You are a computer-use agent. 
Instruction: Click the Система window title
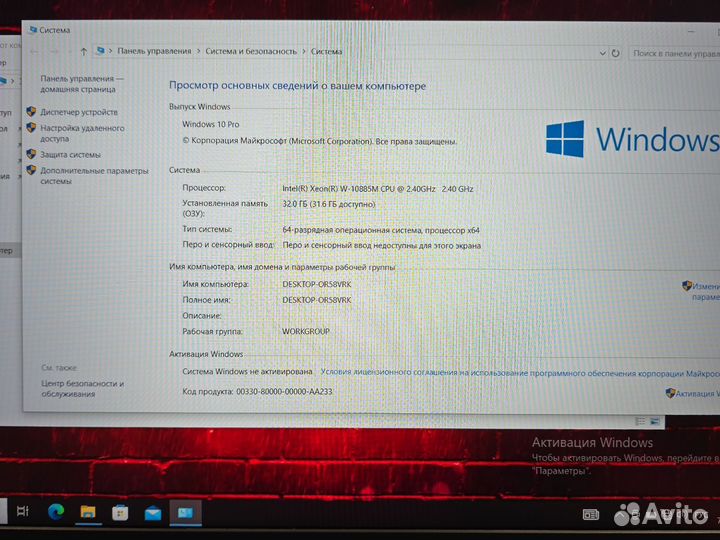[55, 30]
